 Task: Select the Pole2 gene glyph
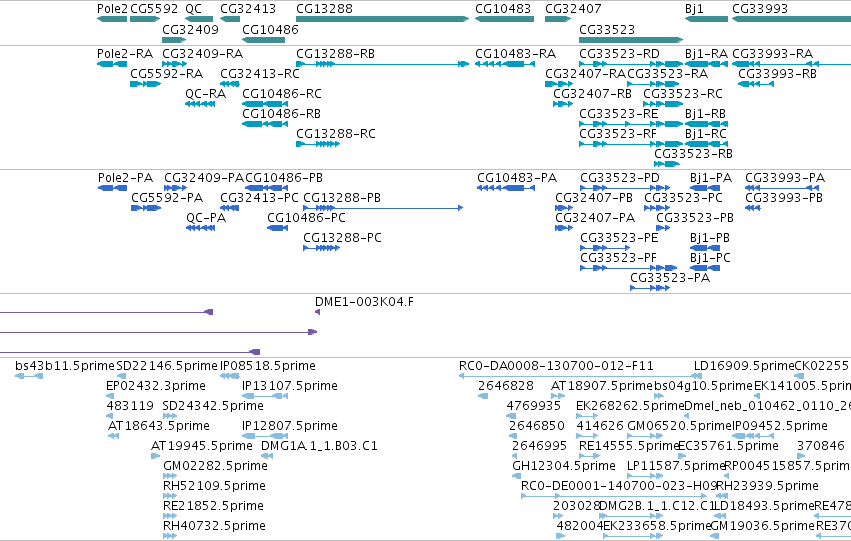coord(112,19)
